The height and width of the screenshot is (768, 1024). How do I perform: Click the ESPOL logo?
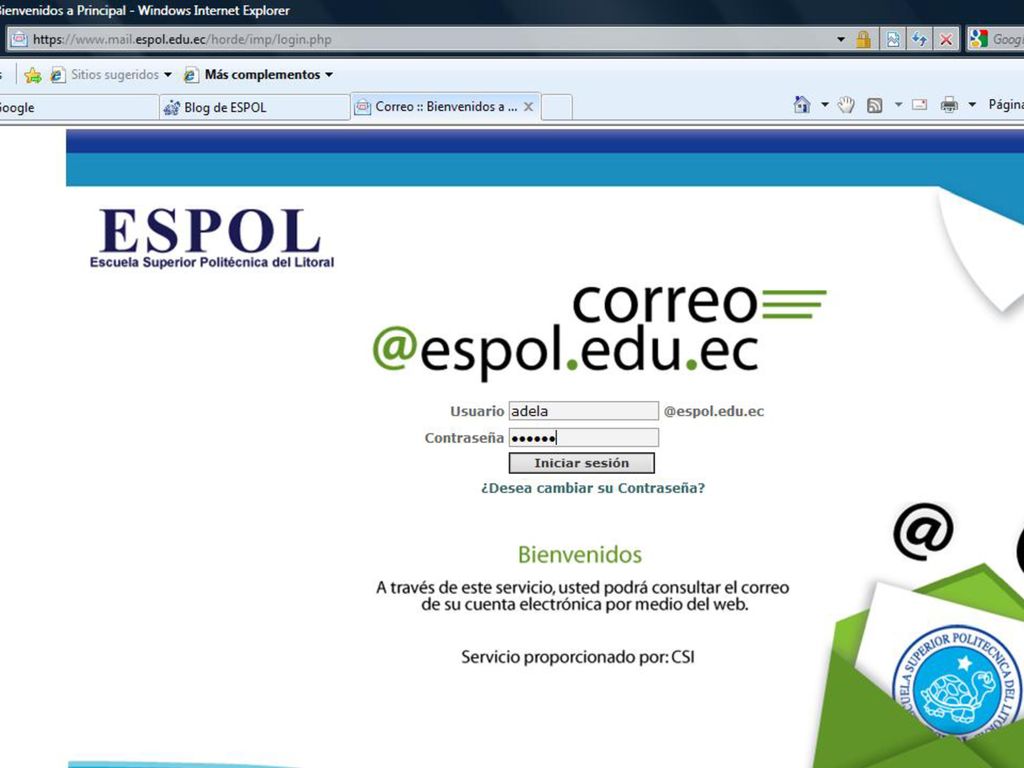pos(212,238)
